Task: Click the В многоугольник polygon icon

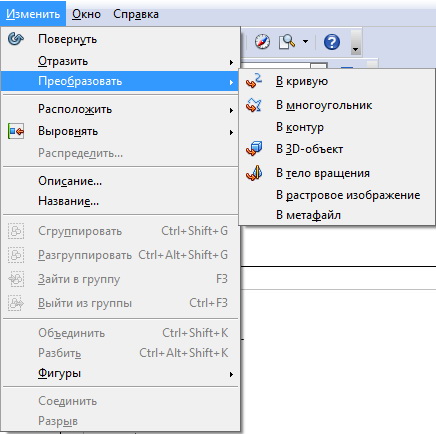Action: point(254,105)
